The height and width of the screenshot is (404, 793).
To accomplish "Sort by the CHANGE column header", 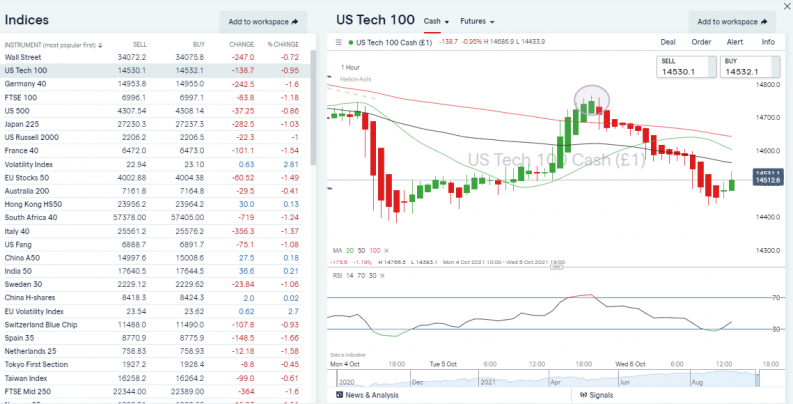I will tap(242, 44).
